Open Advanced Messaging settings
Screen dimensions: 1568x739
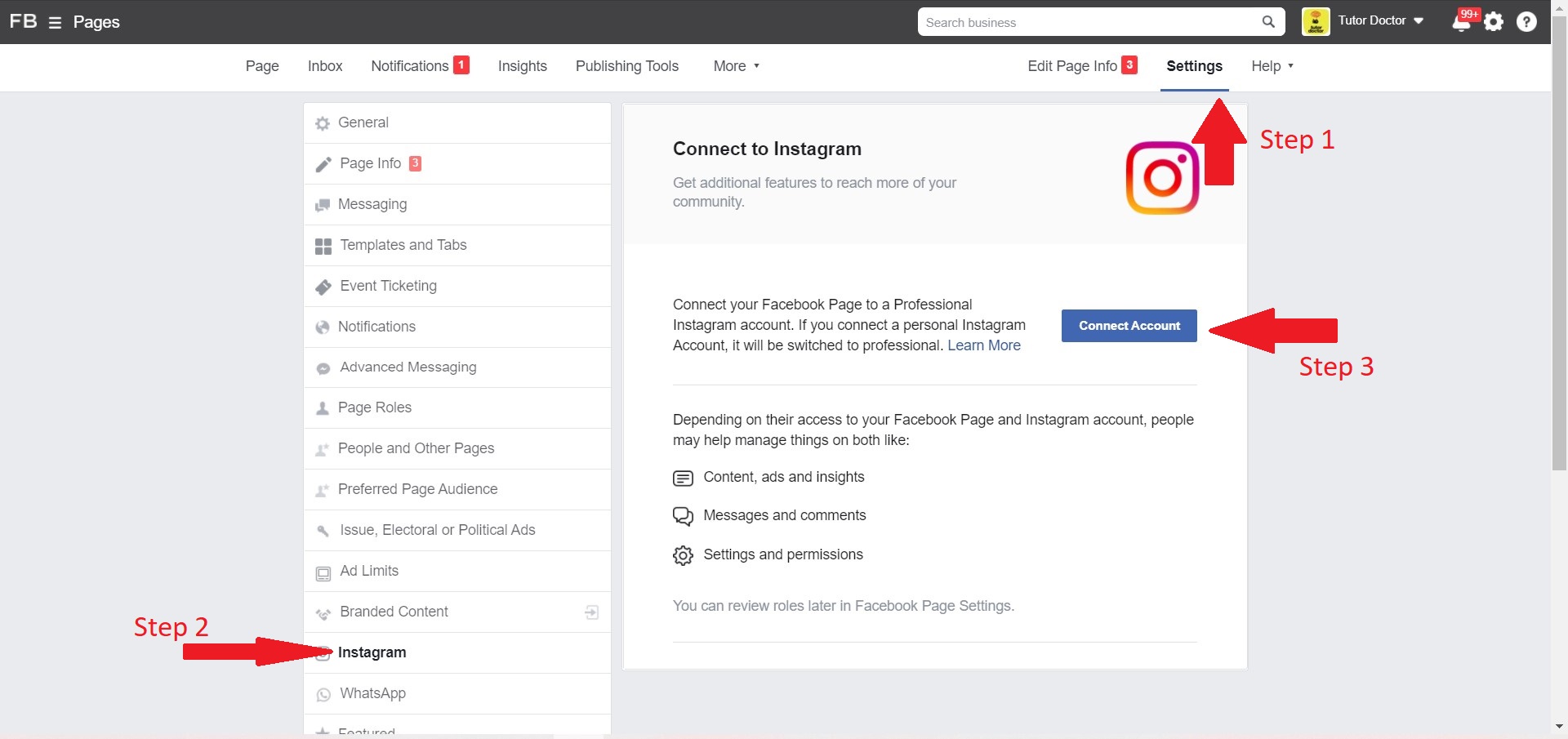[x=457, y=367]
